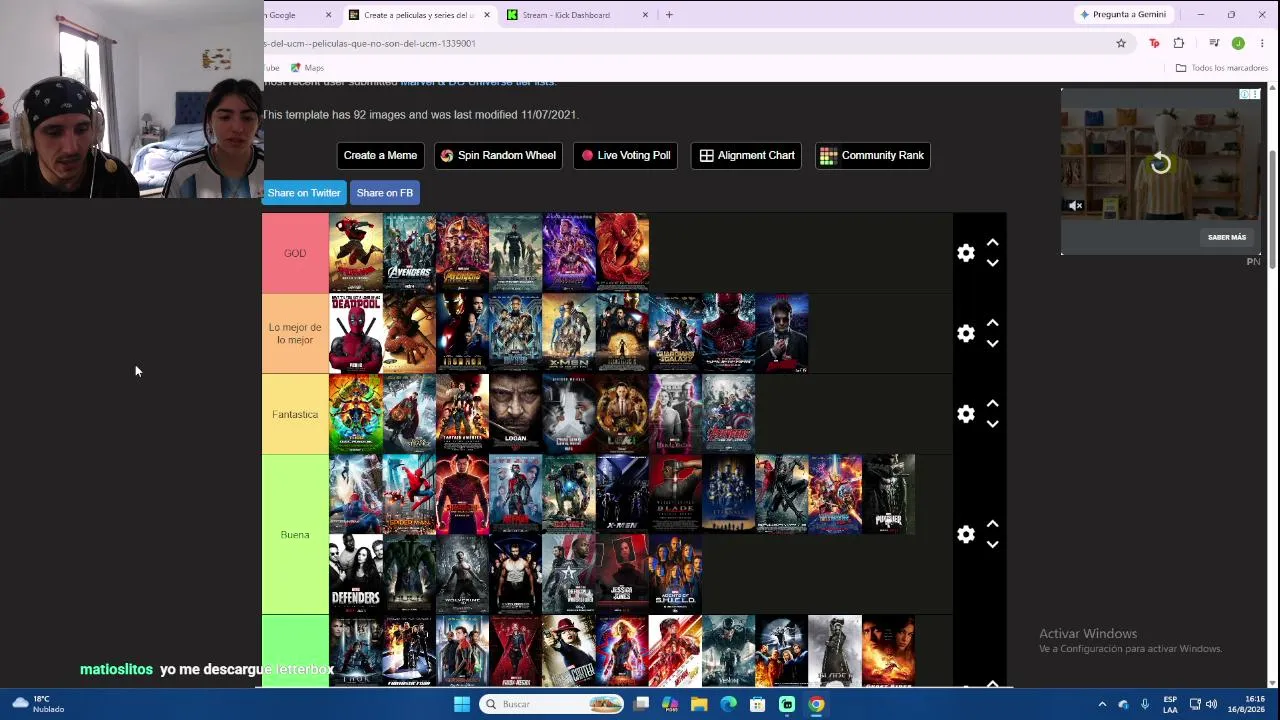
Task: Unmute the advertisement video
Action: (x=1076, y=206)
